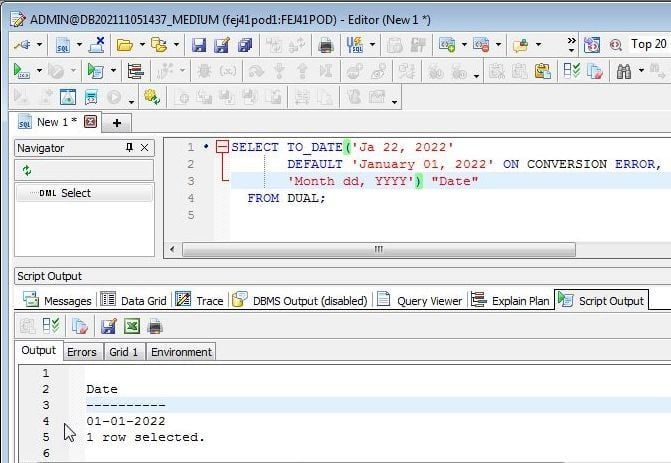Click the Execute statement green play icon
The image size is (671, 463).
21,71
